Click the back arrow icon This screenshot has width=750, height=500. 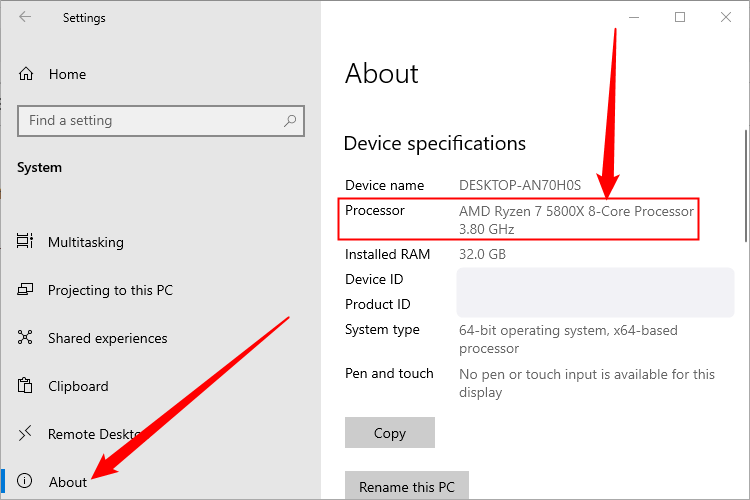tap(25, 17)
